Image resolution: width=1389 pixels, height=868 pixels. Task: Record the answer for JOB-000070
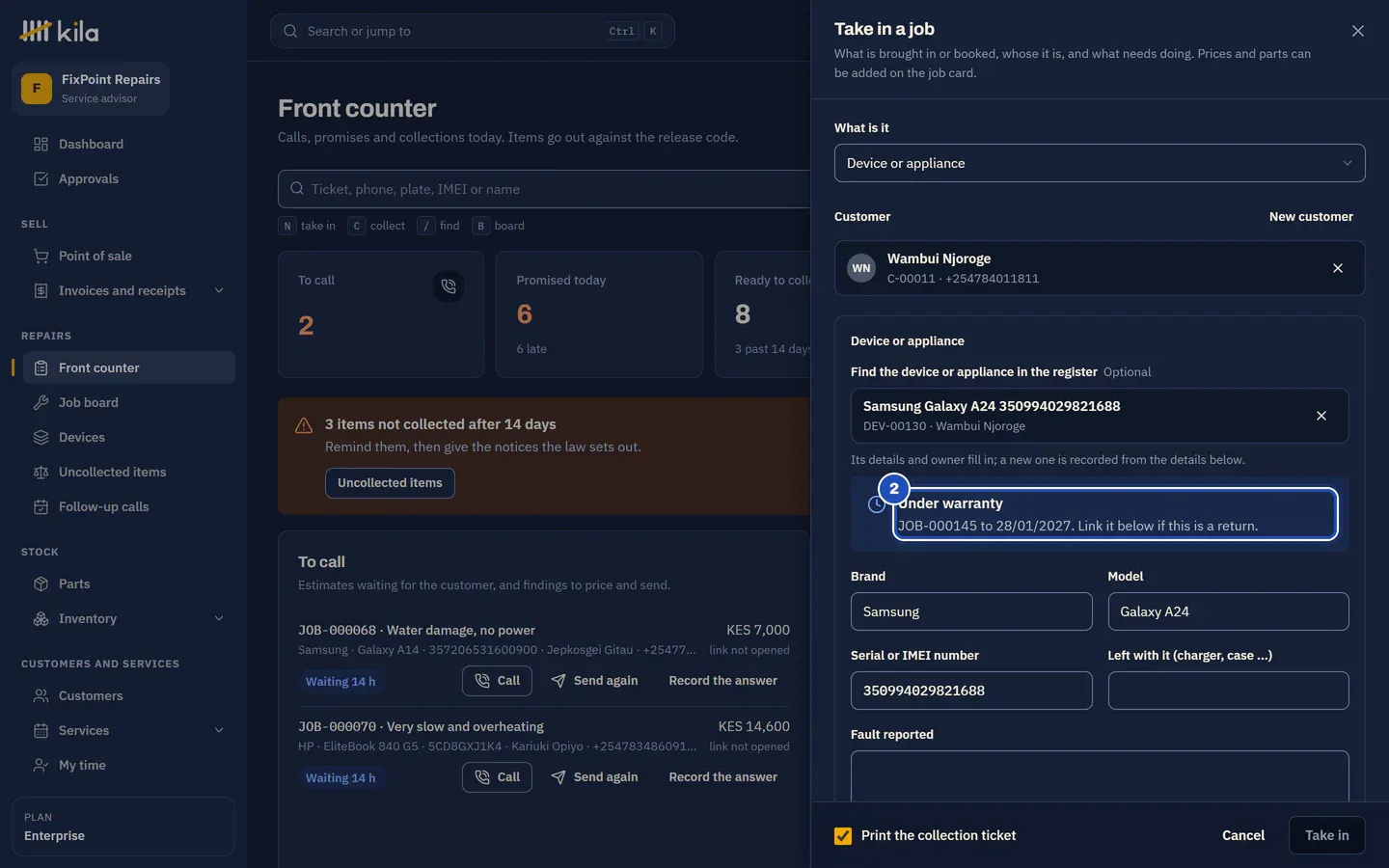pyautogui.click(x=722, y=777)
